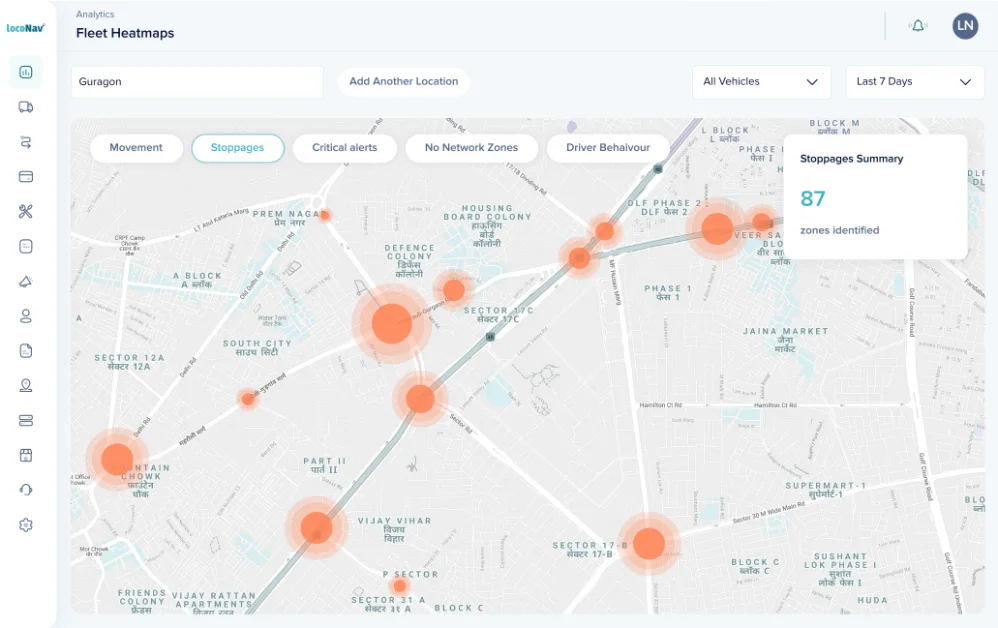Click the Sushant Lok Phase I label

click(x=840, y=569)
